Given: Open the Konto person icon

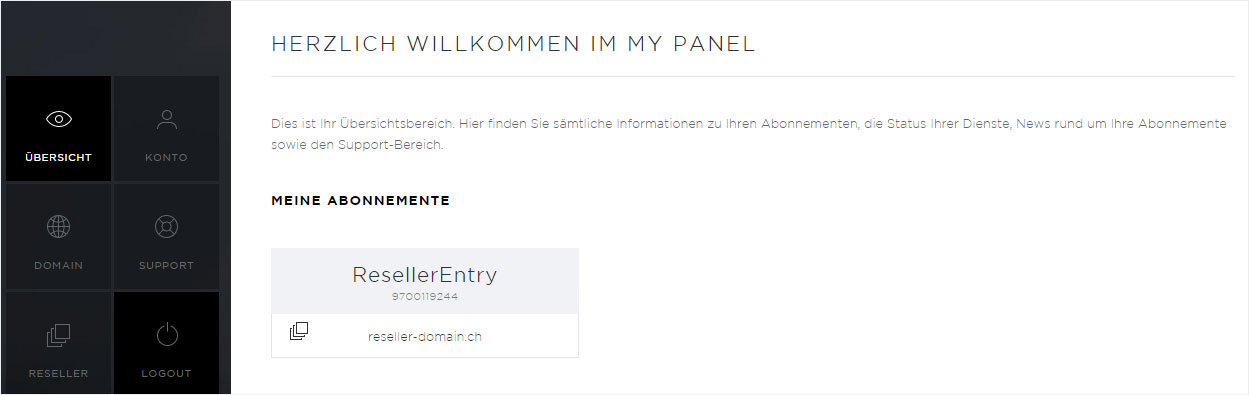Looking at the screenshot, I should click(x=166, y=119).
